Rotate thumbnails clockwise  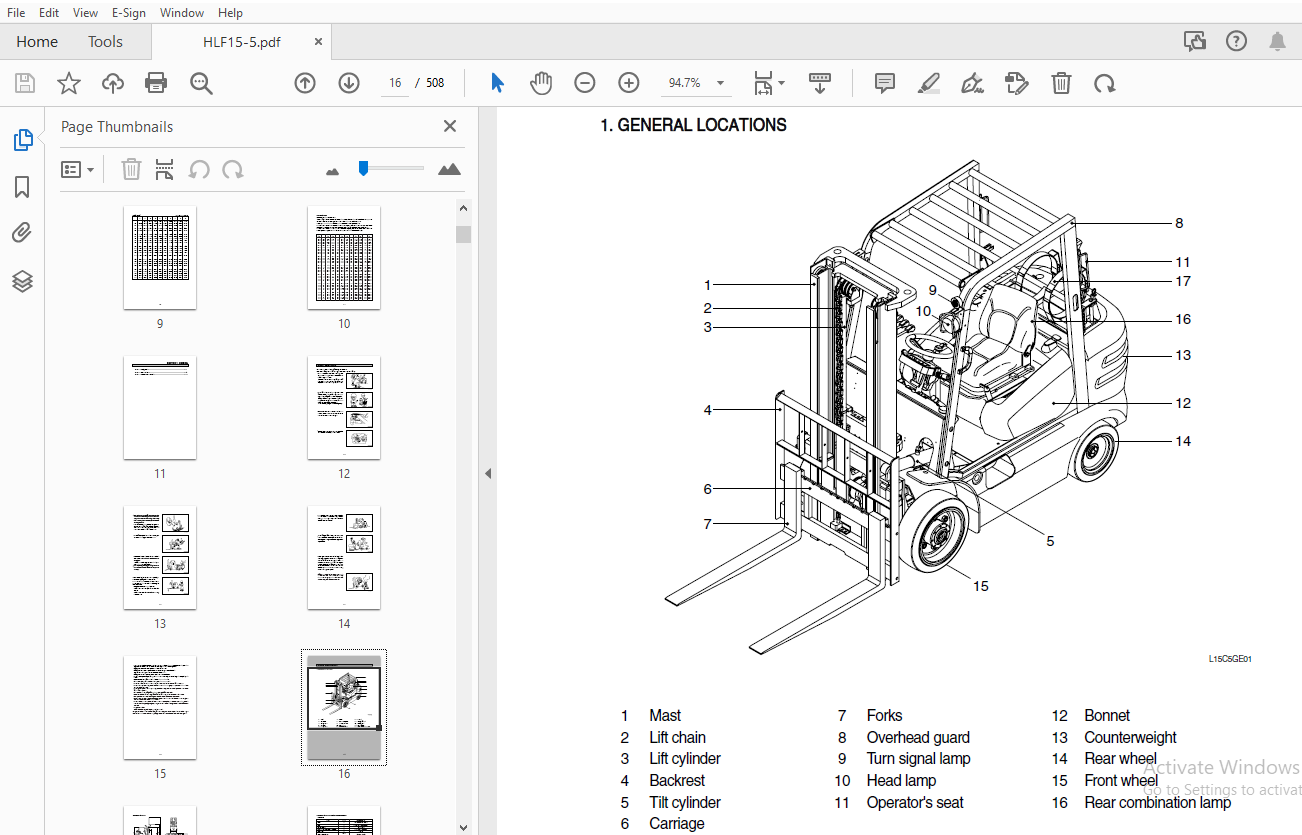click(x=233, y=170)
